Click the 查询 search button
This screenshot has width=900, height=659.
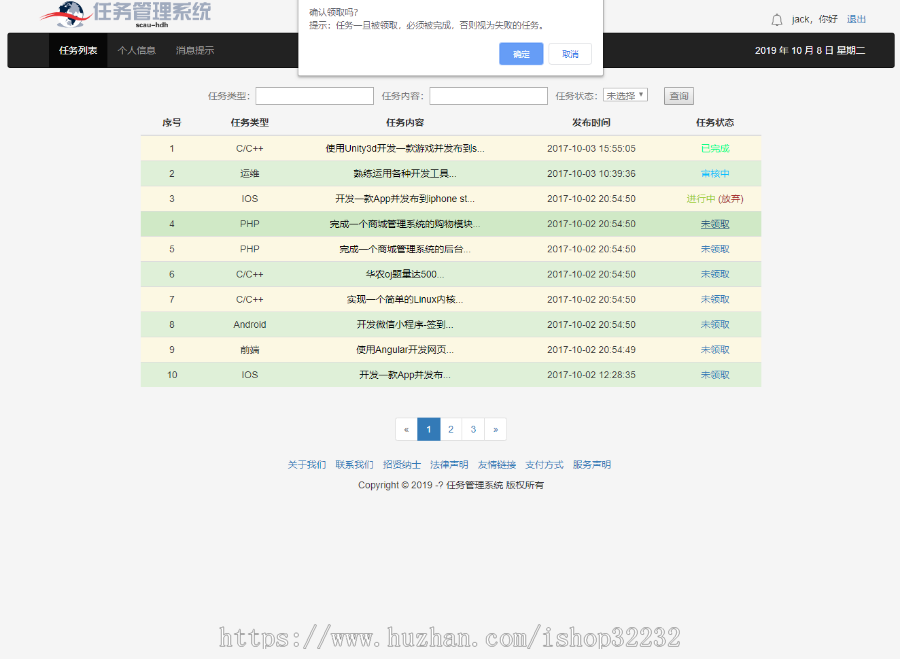pyautogui.click(x=678, y=95)
